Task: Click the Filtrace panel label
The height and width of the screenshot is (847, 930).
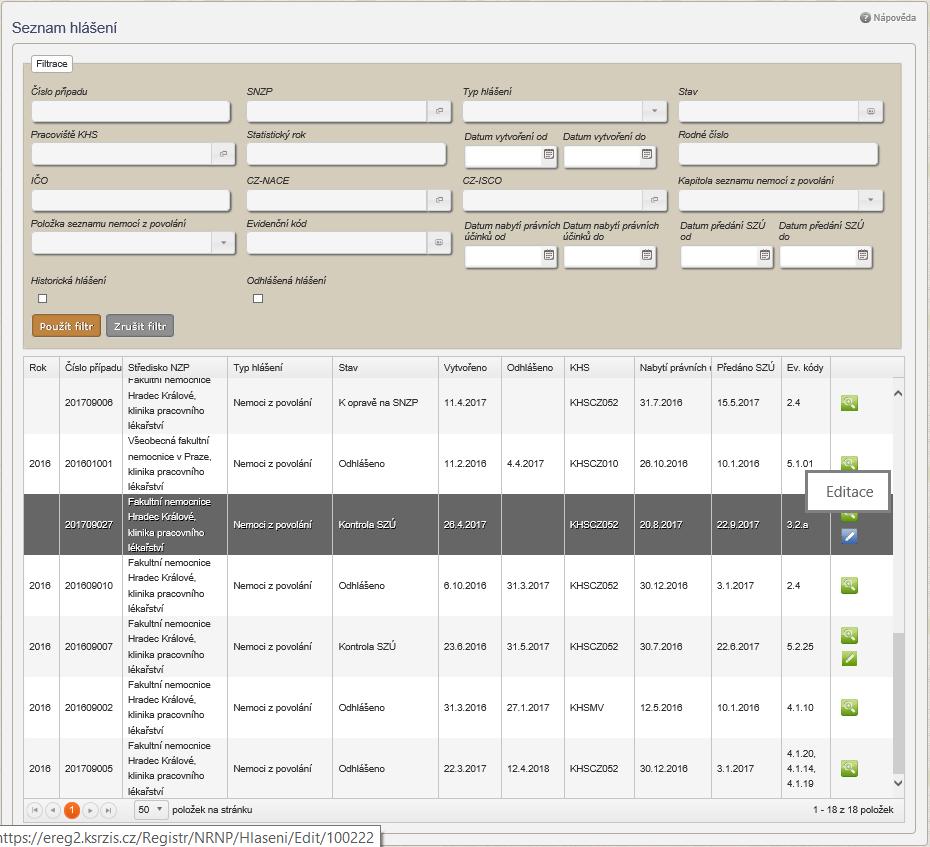Action: click(52, 63)
